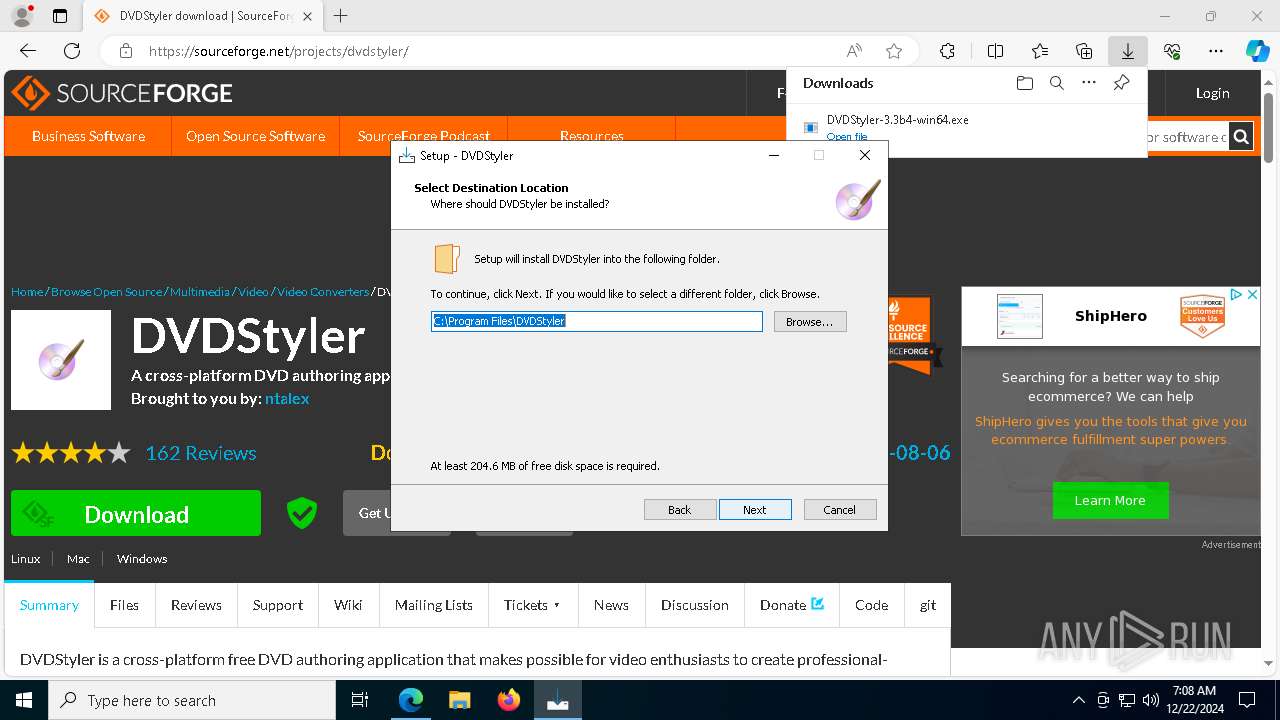Click Next in DVDStyler setup
The image size is (1280, 720).
pos(755,510)
